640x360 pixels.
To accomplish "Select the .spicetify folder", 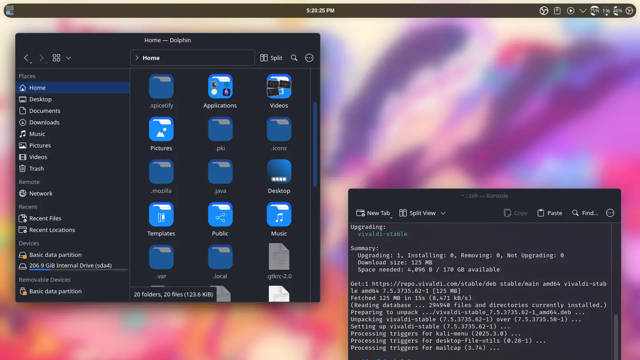I will pyautogui.click(x=161, y=91).
